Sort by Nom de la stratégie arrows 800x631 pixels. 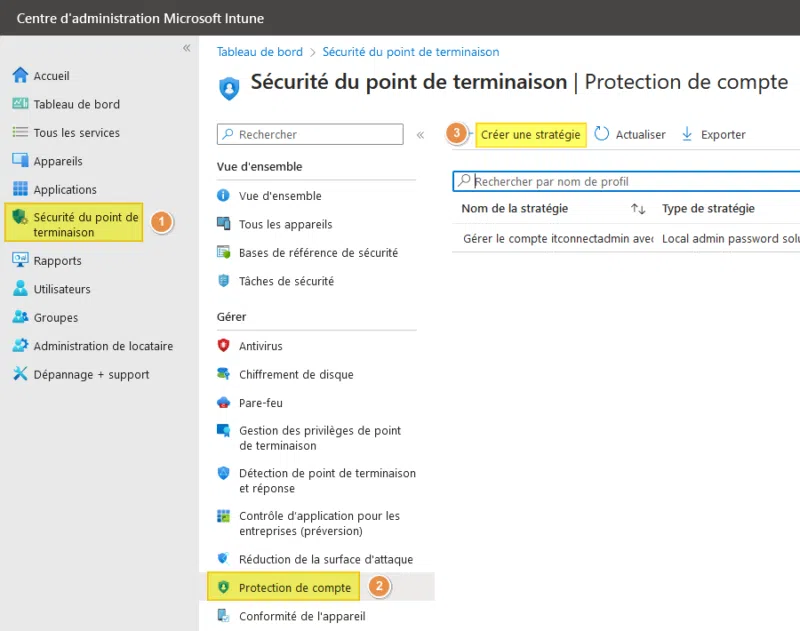638,209
